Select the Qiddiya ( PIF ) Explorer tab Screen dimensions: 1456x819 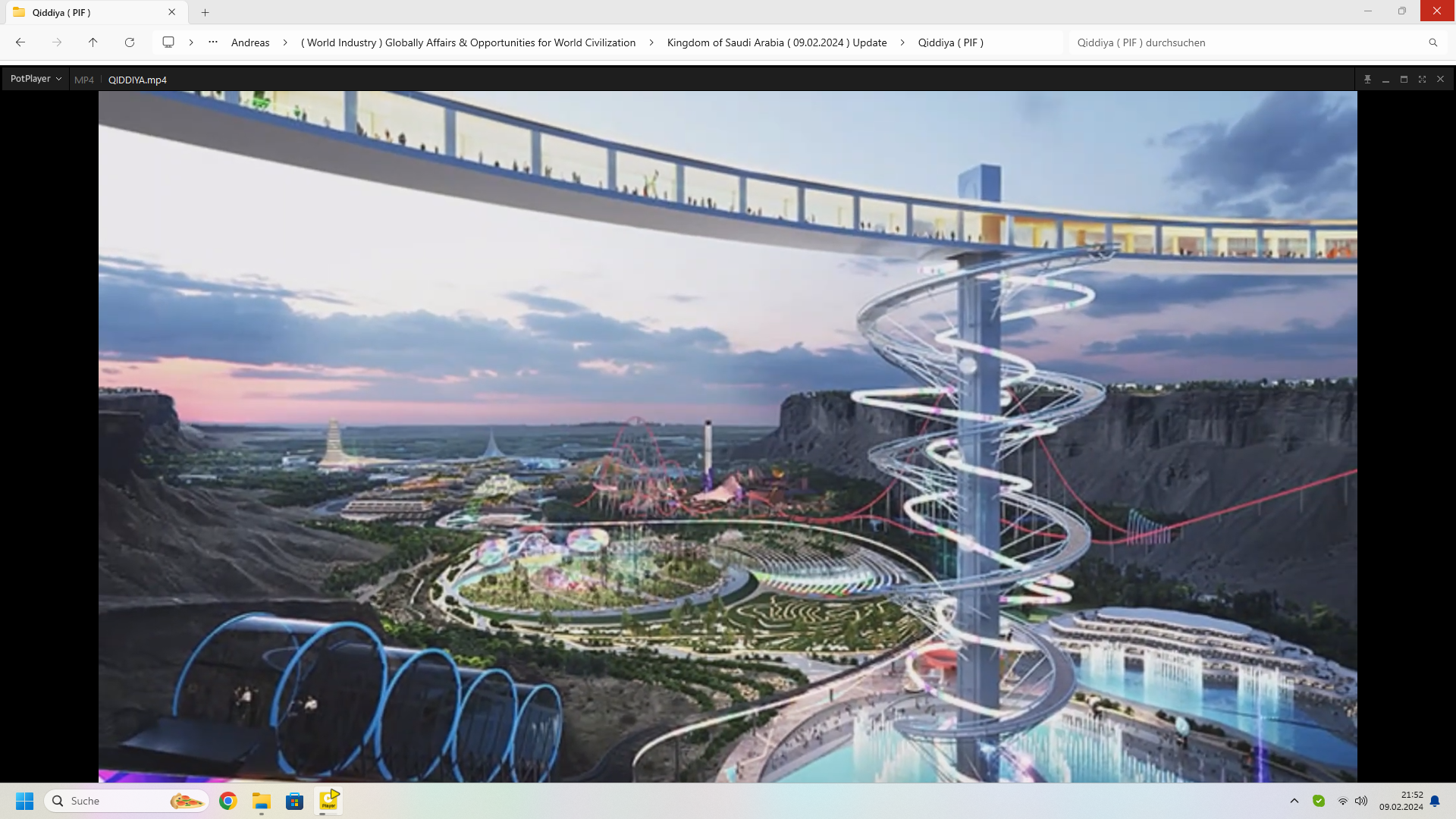(95, 12)
